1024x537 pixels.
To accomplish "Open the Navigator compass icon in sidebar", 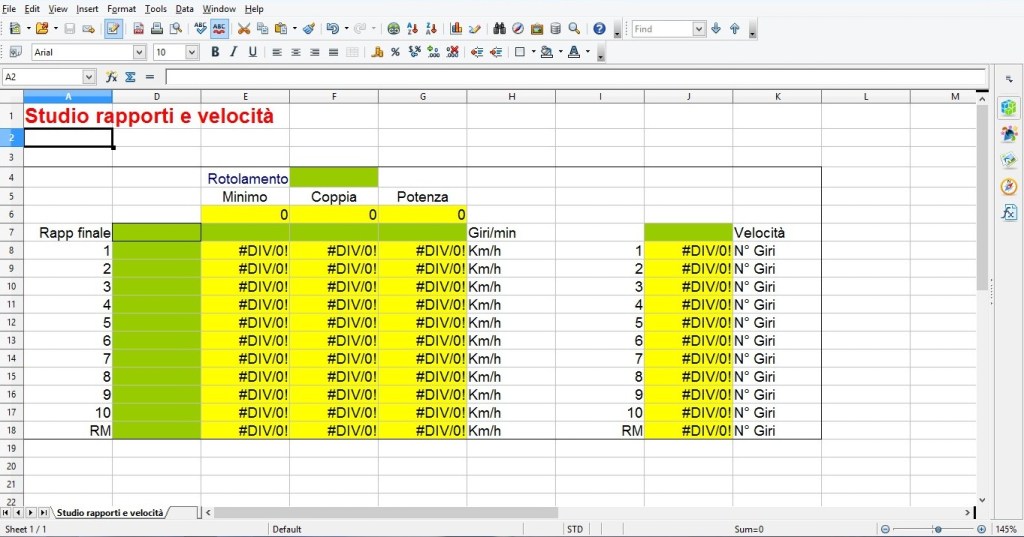I will (1009, 186).
